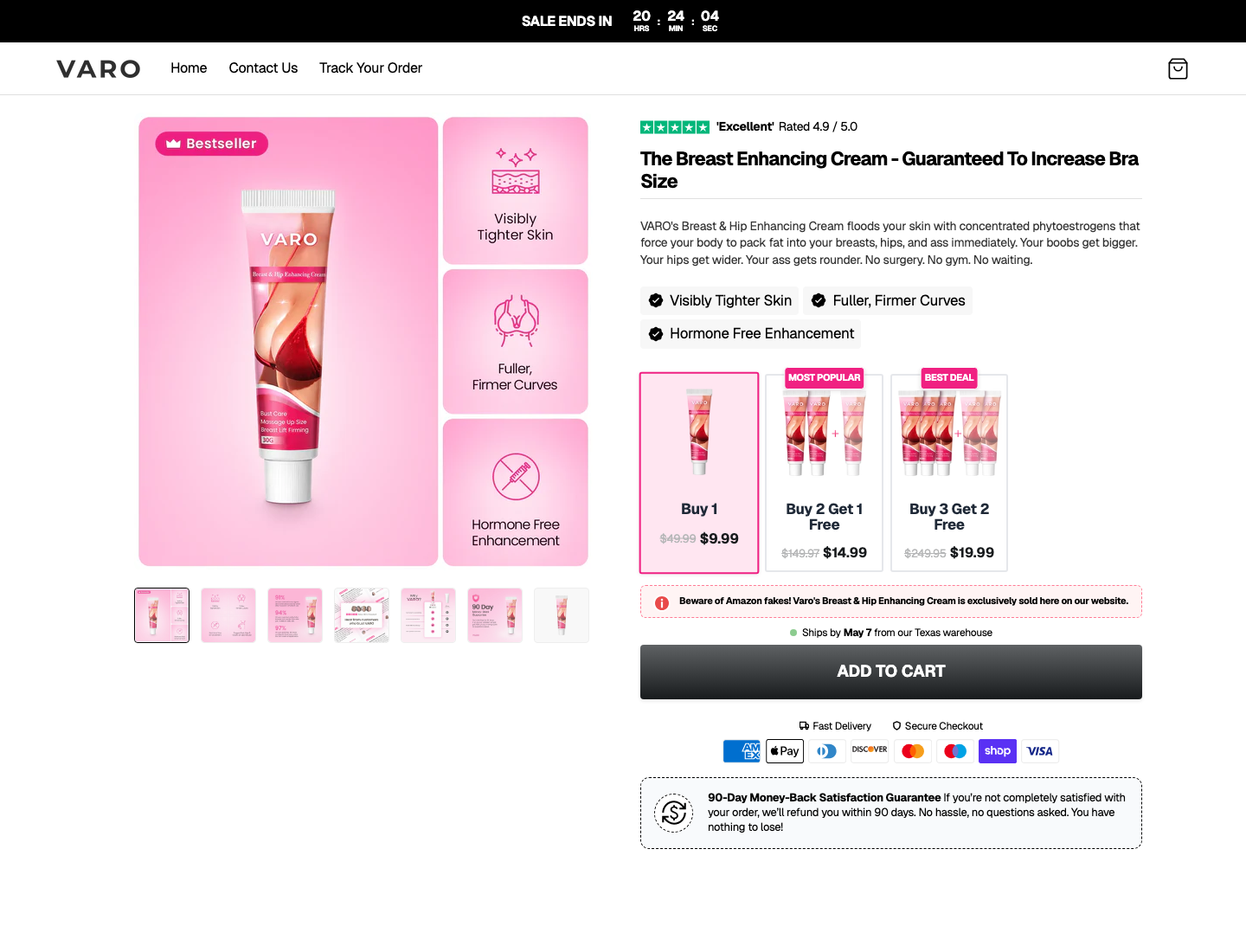This screenshot has width=1246, height=952.
Task: Open the Contact Us page
Action: (x=263, y=68)
